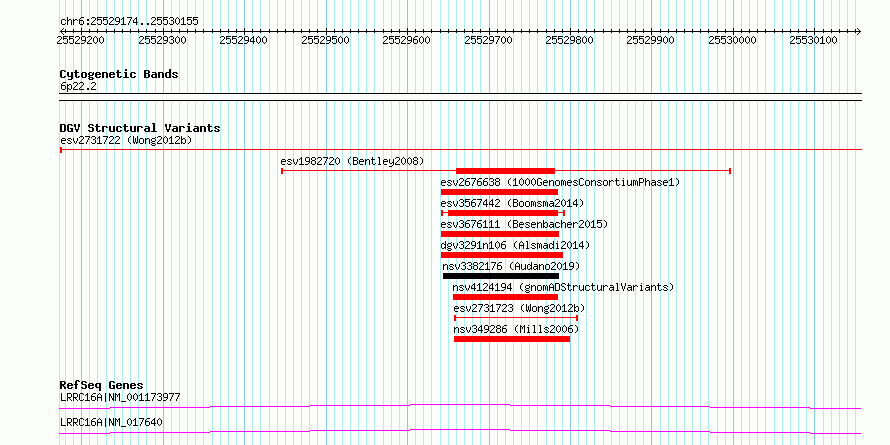Click the DGV Structural Variants track heading

click(140, 128)
